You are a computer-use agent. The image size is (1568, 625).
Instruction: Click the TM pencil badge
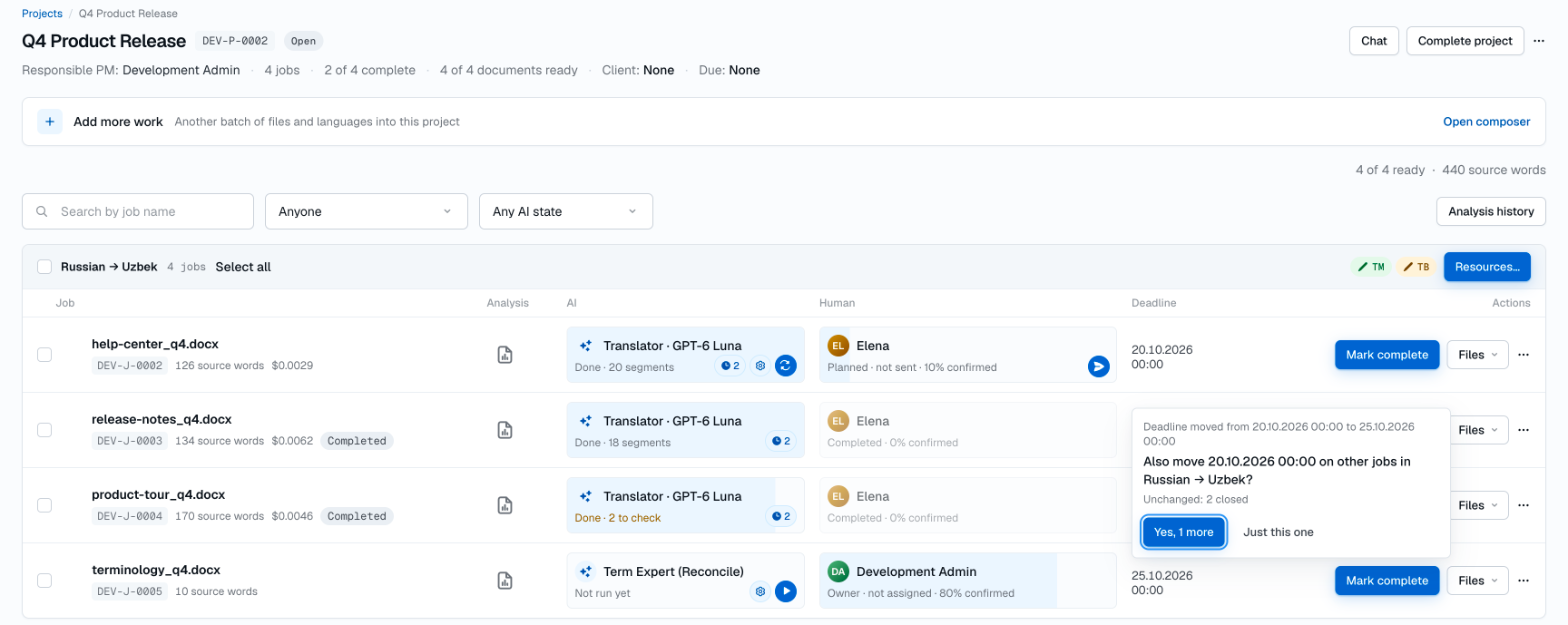(1370, 267)
